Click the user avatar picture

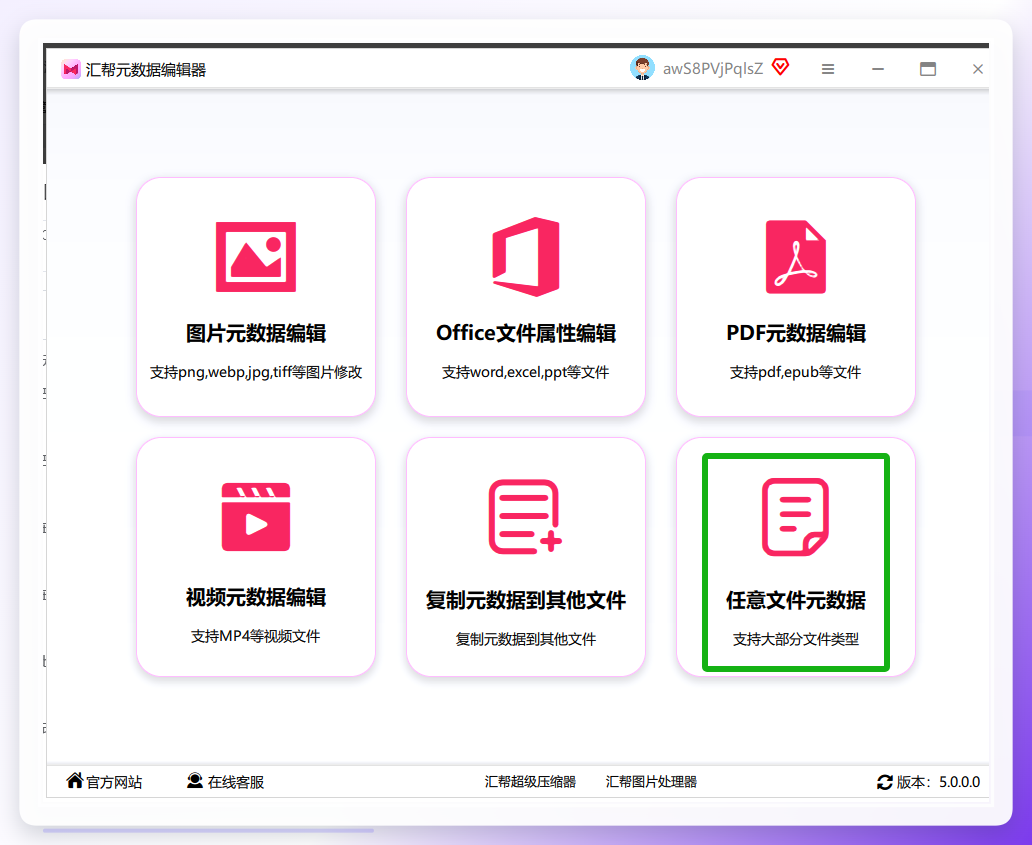[642, 68]
